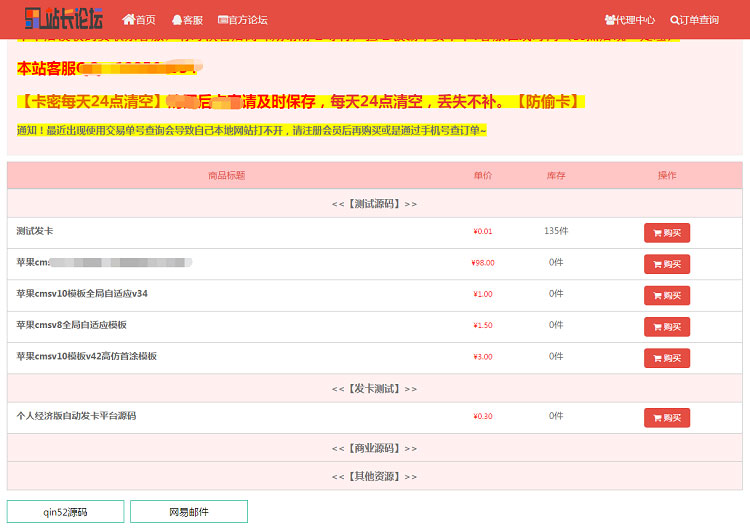
Task: Open the qin52源码 link
Action: tap(65, 512)
